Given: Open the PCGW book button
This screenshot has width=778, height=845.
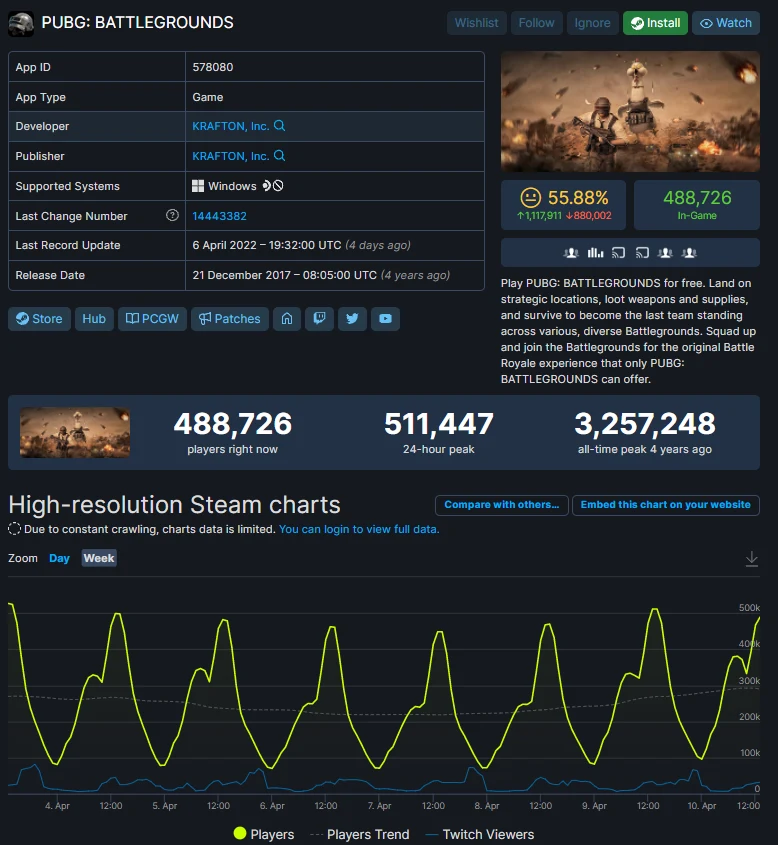Looking at the screenshot, I should 152,318.
